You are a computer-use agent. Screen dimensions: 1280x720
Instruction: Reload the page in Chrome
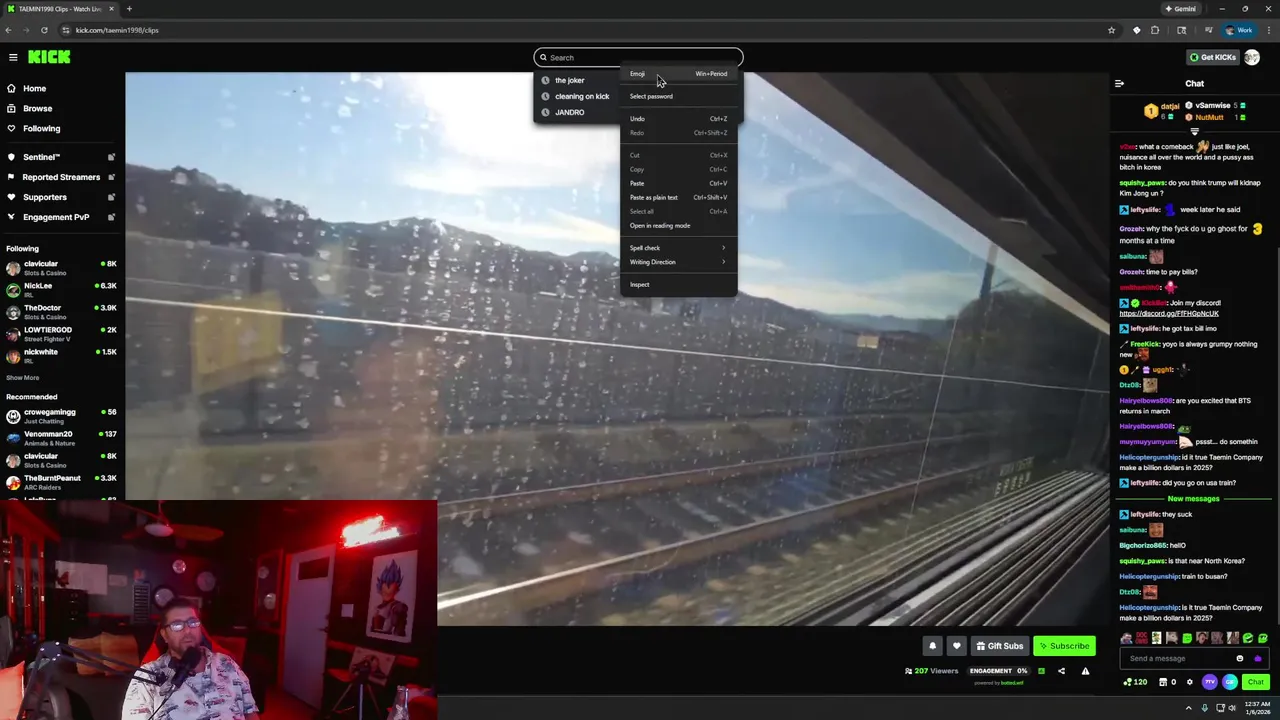point(44,30)
